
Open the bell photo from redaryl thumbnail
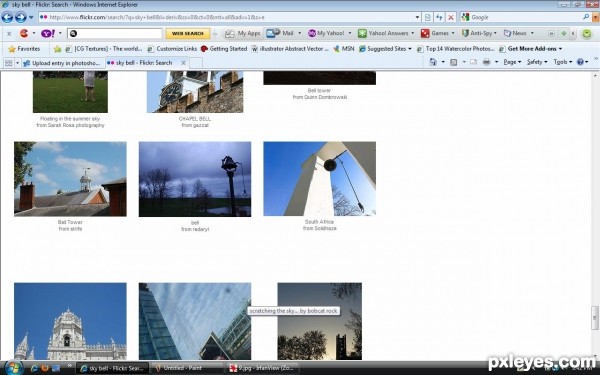tap(195, 179)
